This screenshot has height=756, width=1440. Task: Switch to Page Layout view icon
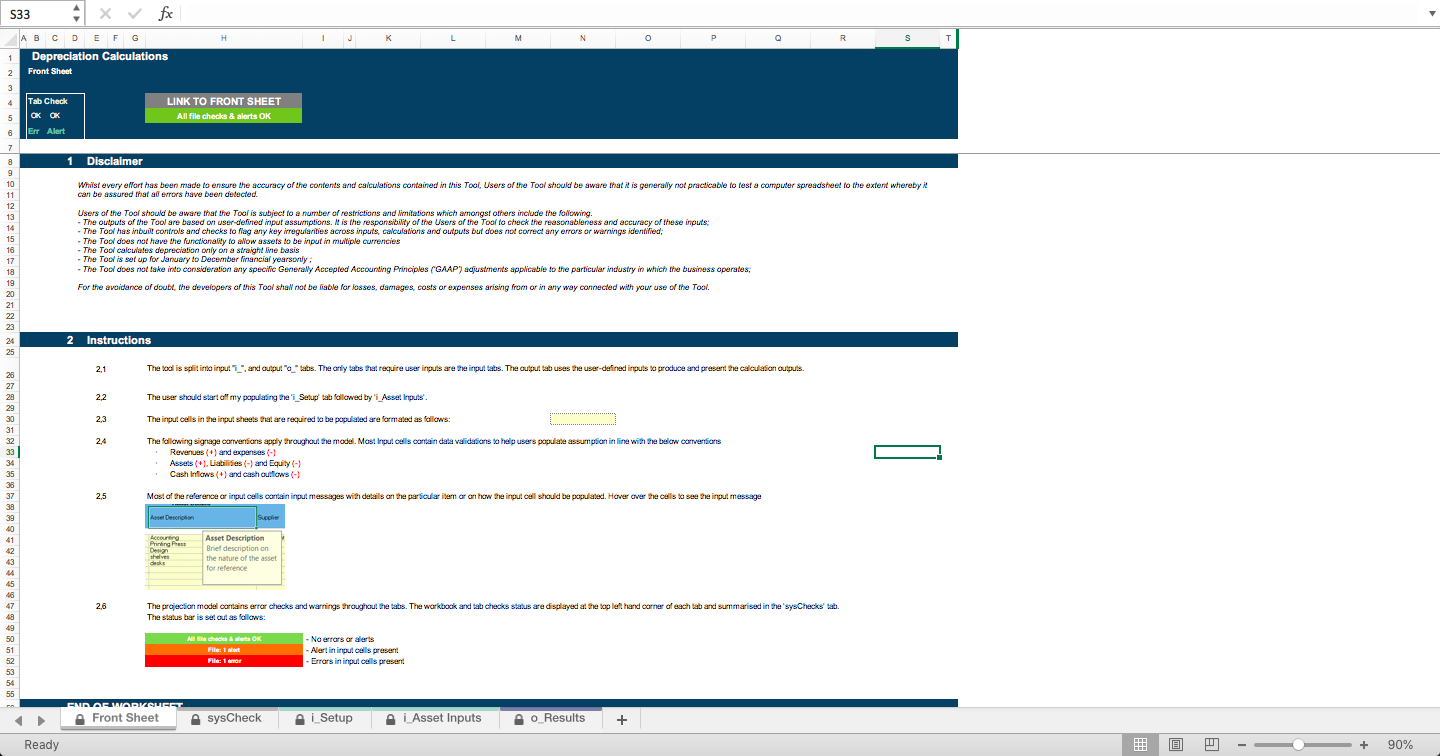[x=1175, y=745]
